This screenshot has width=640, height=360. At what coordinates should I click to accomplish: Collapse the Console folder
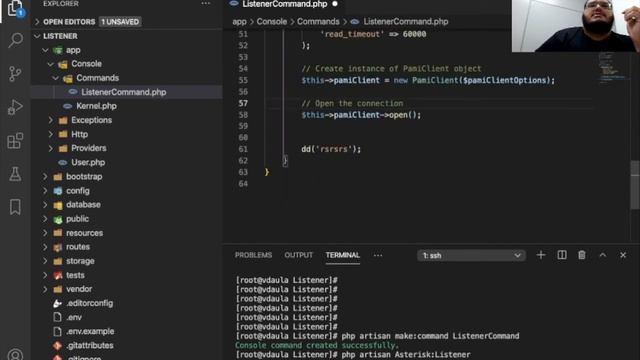point(50,64)
